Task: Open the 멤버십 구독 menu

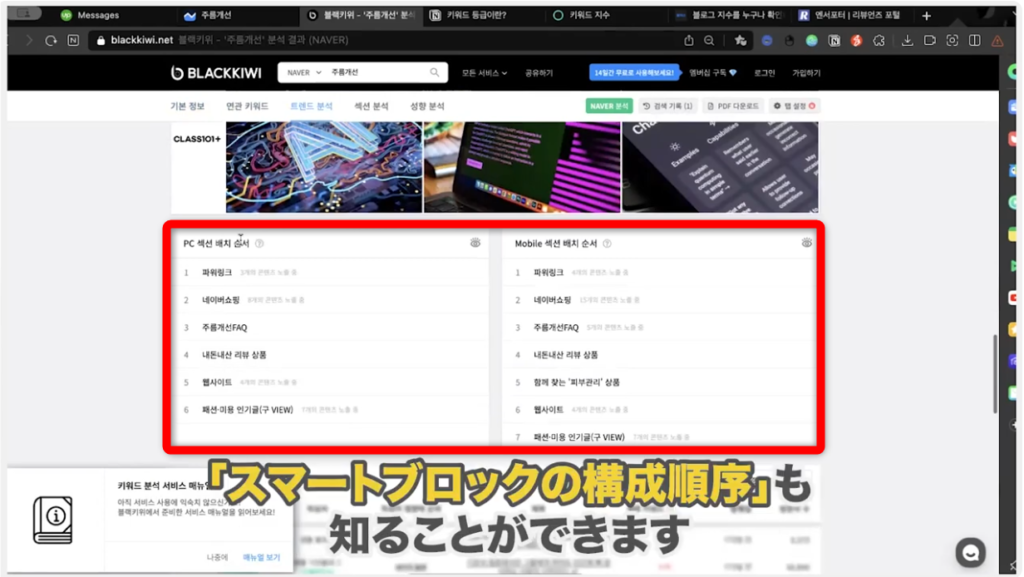Action: tap(714, 73)
